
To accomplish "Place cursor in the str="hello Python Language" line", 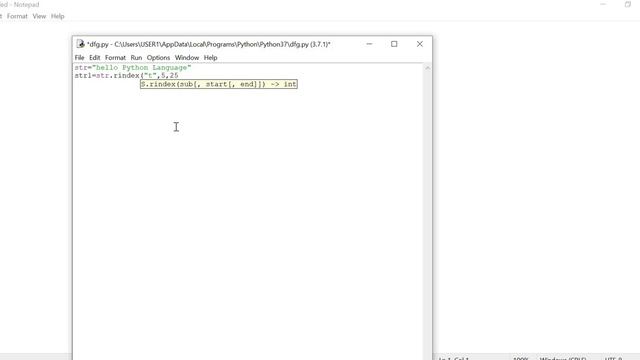I will (133, 68).
